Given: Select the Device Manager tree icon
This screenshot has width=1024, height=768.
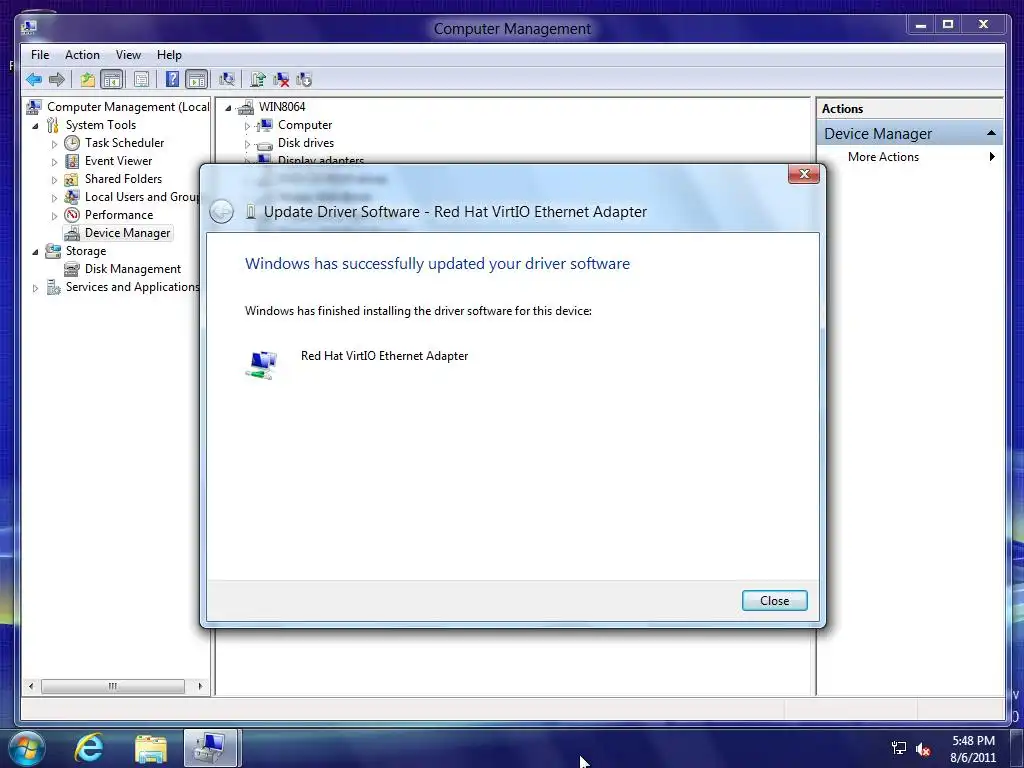Looking at the screenshot, I should (72, 233).
